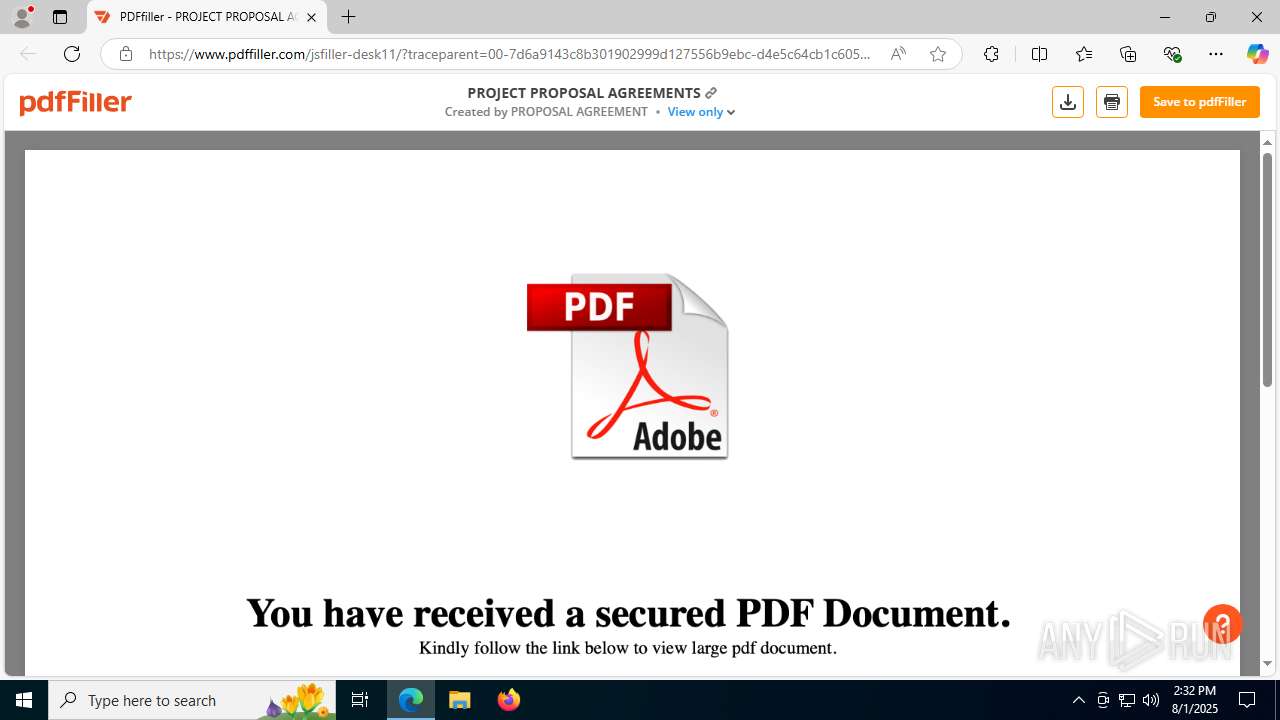Print the document with the printer icon
The width and height of the screenshot is (1280, 720).
coord(1112,102)
